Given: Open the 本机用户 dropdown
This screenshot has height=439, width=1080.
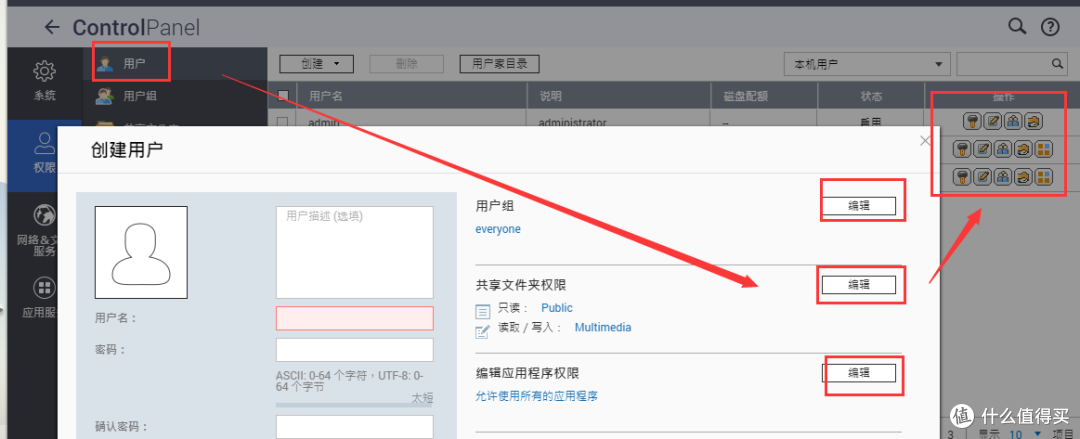Looking at the screenshot, I should click(x=868, y=64).
